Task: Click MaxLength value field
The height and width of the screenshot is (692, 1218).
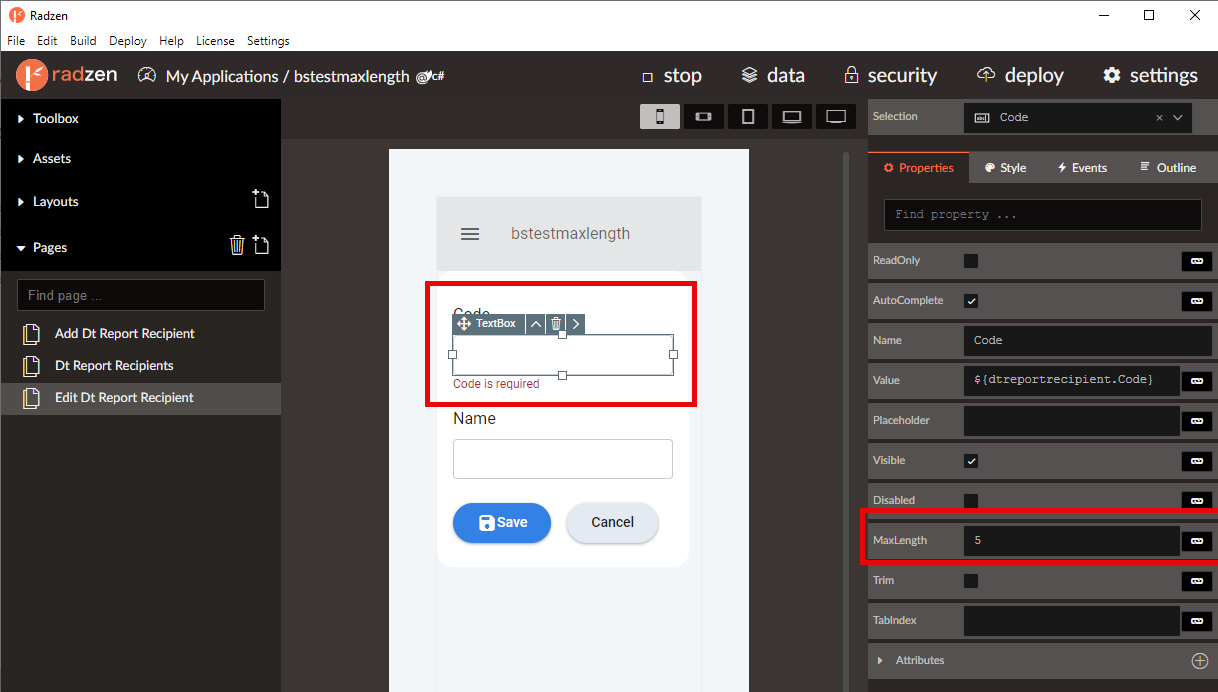Action: [1072, 541]
